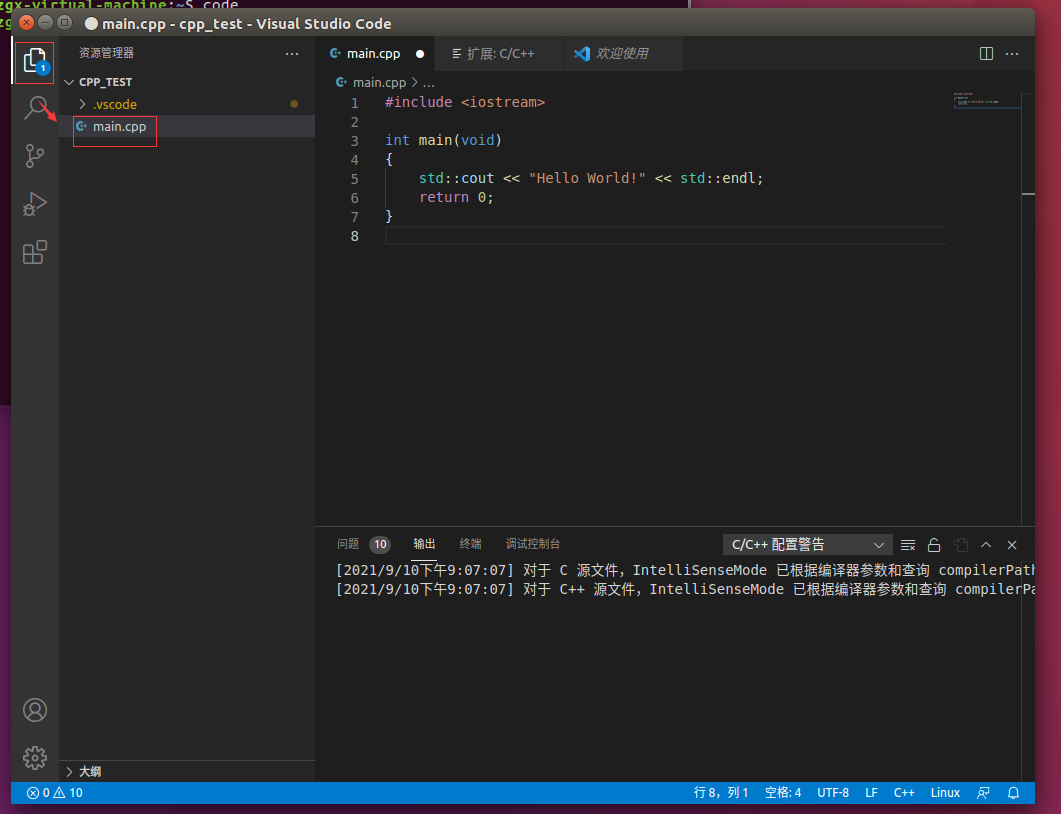Image resolution: width=1061 pixels, height=814 pixels.
Task: Click the 资源管理器 explorer panel title
Action: click(x=106, y=53)
